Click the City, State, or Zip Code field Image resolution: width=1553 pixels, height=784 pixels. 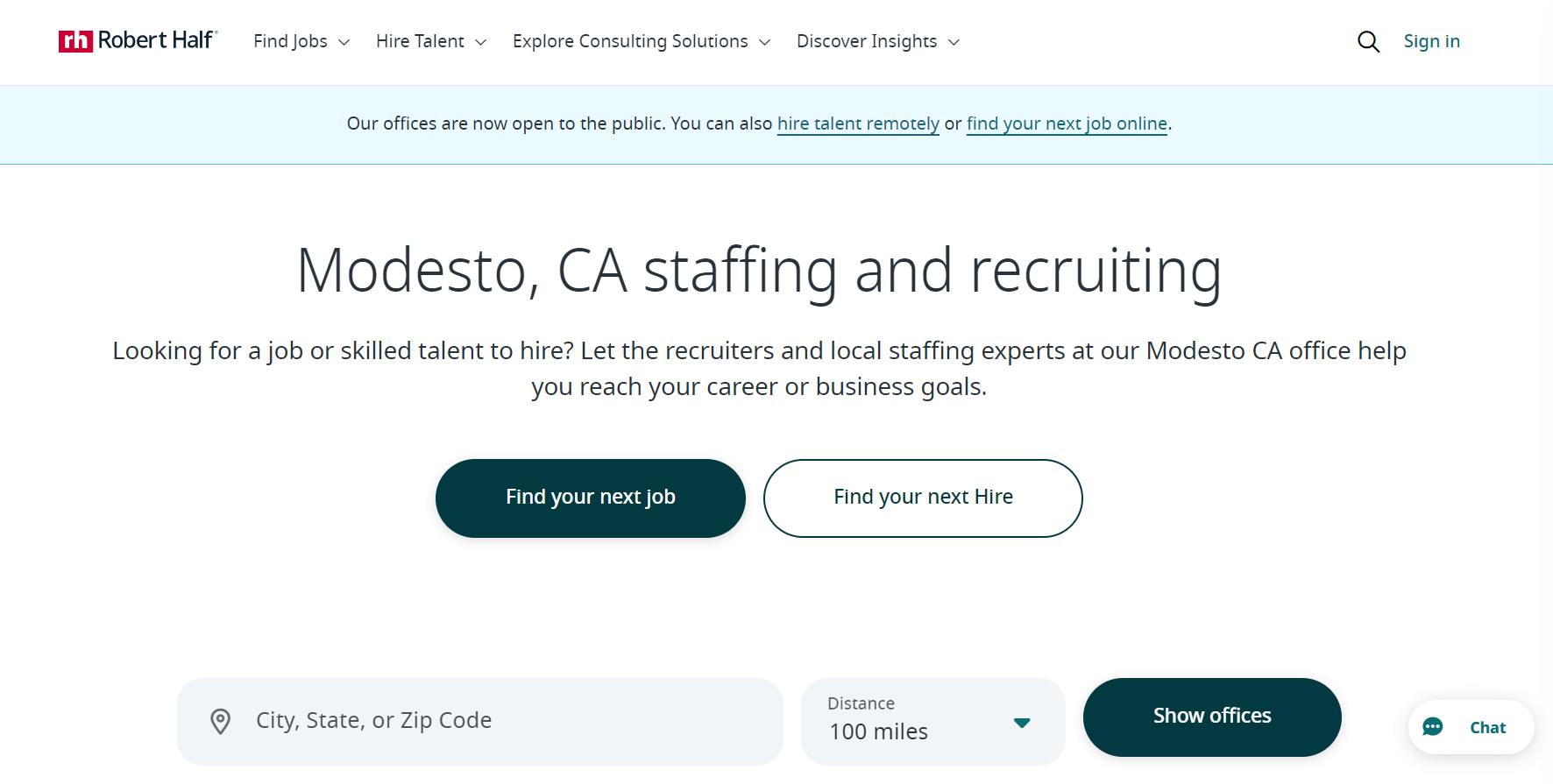(438, 721)
